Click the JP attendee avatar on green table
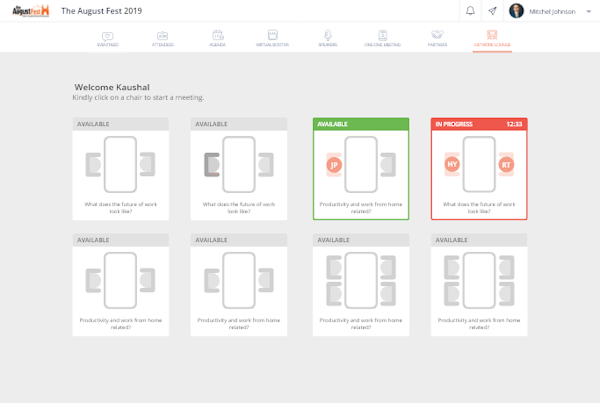 pos(334,164)
